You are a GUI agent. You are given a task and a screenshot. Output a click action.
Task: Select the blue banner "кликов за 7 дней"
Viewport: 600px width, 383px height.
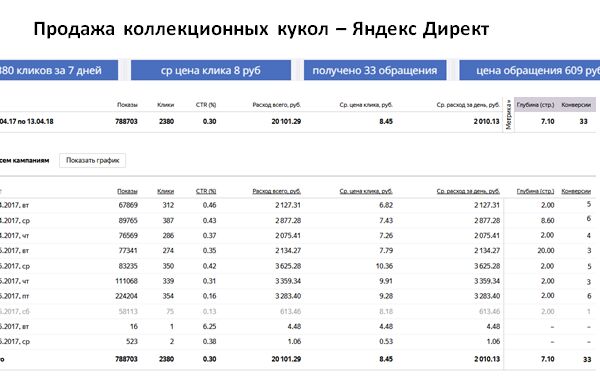(59, 70)
